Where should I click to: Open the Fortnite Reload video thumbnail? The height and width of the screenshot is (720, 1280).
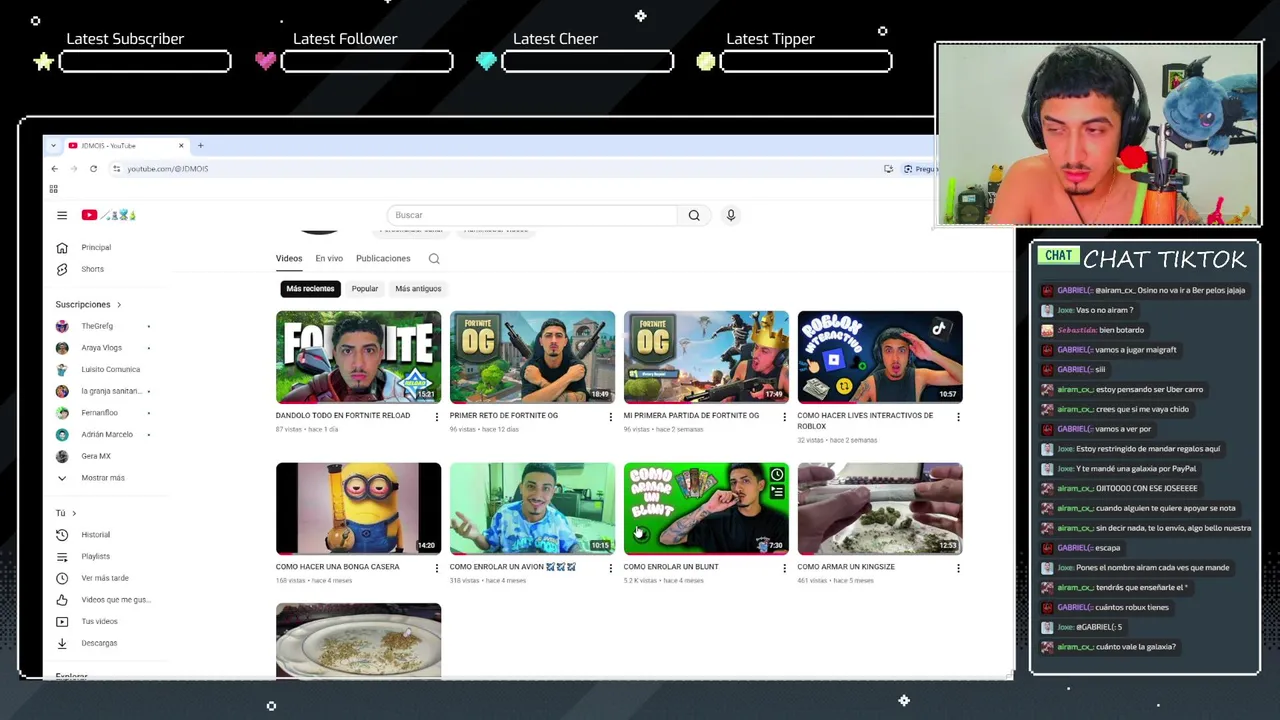coord(358,357)
